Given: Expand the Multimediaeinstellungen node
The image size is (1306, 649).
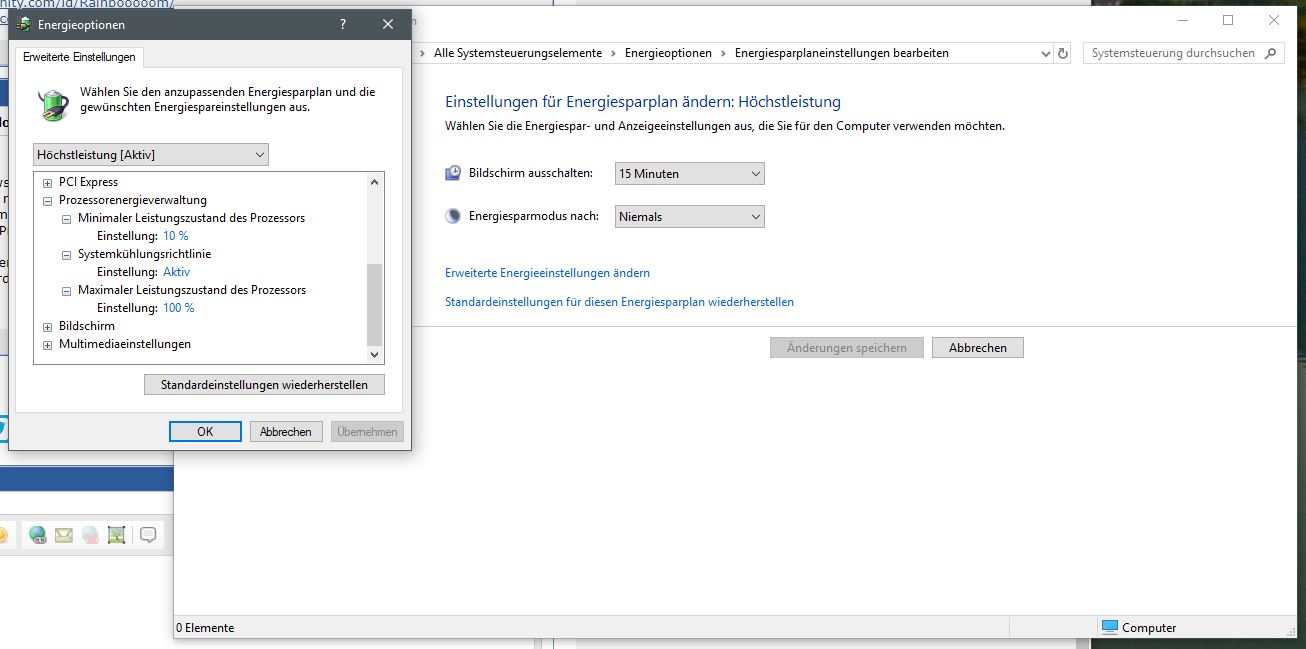Looking at the screenshot, I should point(47,345).
